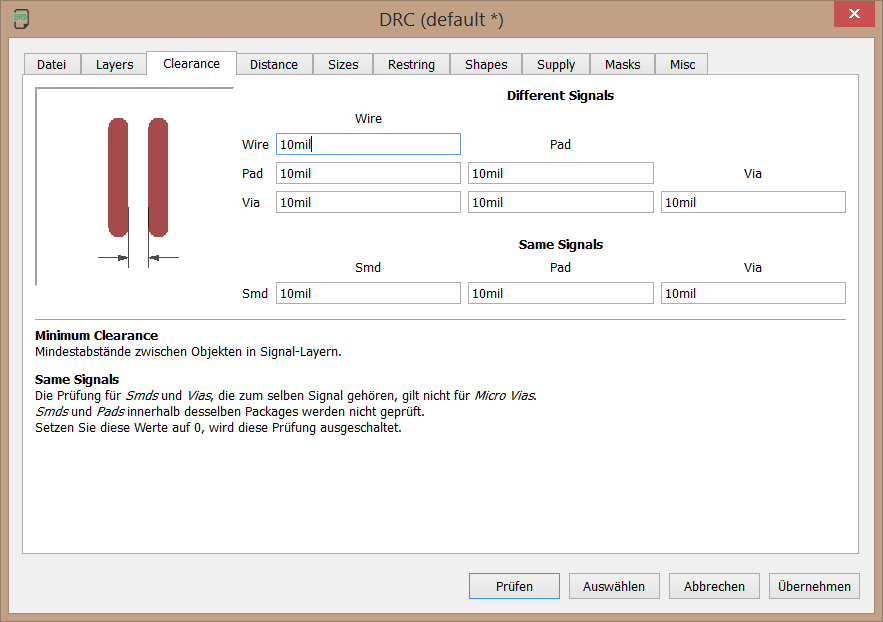
Task: Click the 'Minimum Clearance' heading
Action: pyautogui.click(x=96, y=335)
